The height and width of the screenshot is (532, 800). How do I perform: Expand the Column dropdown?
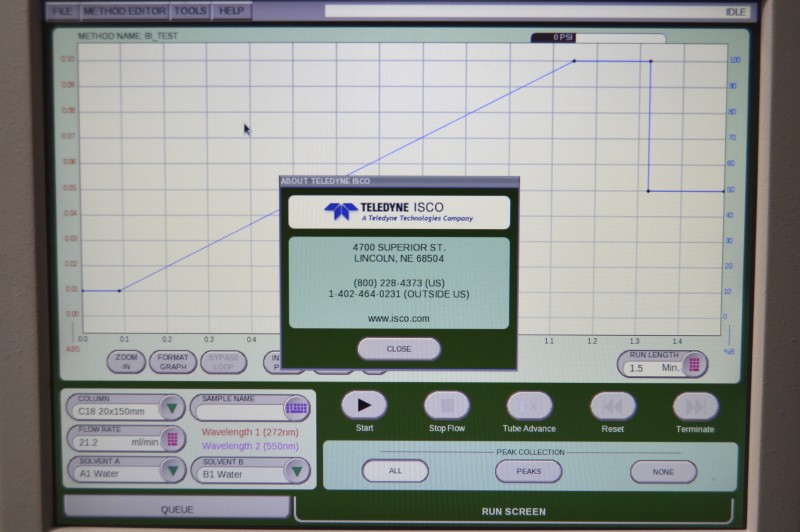(x=172, y=409)
